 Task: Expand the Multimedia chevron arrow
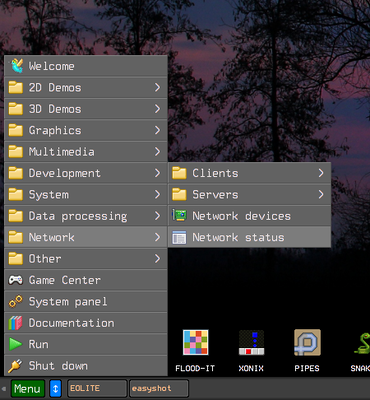pyautogui.click(x=157, y=151)
